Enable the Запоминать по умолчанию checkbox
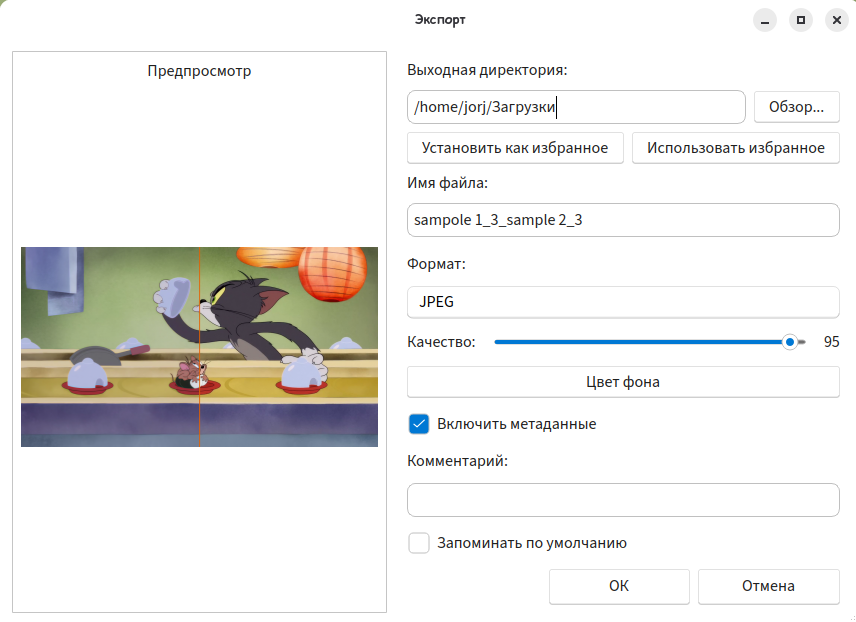Screen dimensions: 856x622 tap(419, 543)
